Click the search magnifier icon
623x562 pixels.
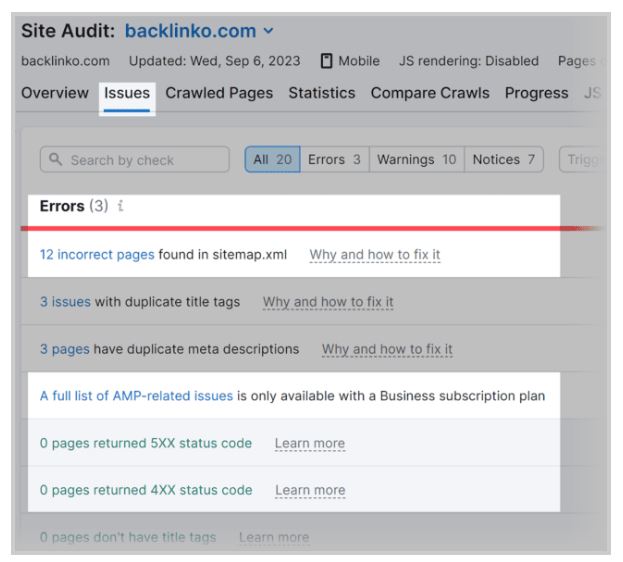(x=55, y=159)
